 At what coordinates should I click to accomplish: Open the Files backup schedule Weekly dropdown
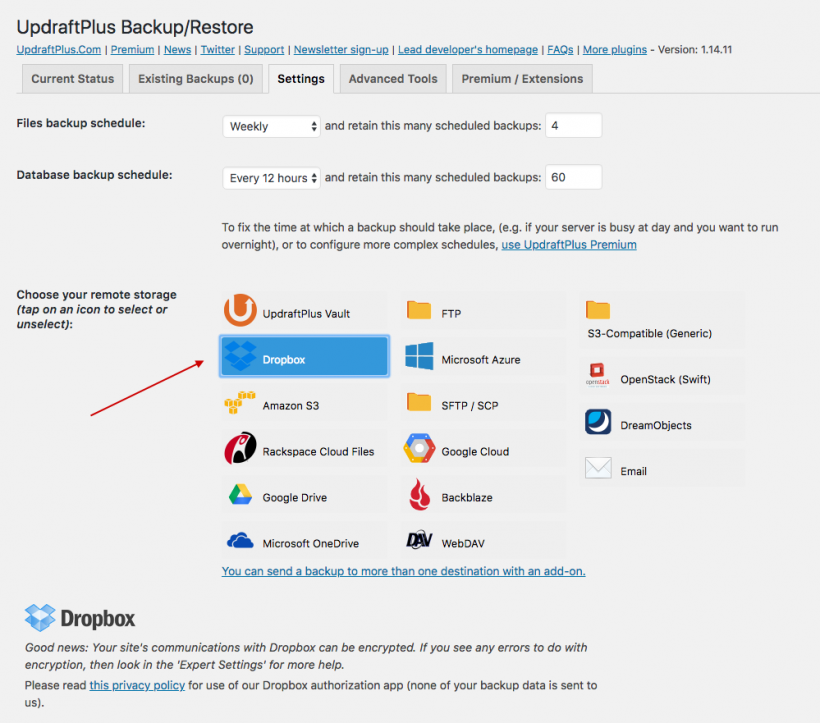coord(271,126)
